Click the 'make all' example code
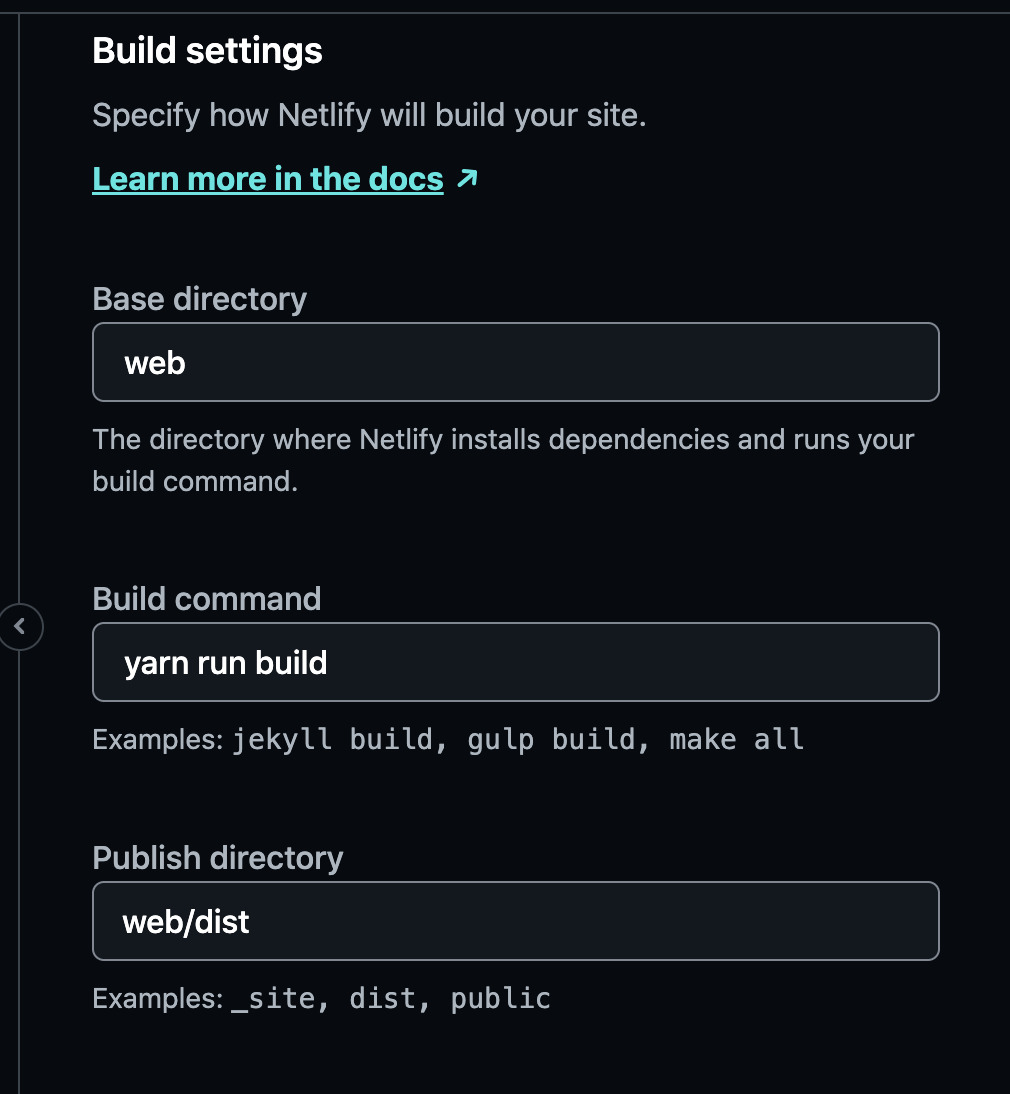The height and width of the screenshot is (1094, 1010). coord(736,740)
